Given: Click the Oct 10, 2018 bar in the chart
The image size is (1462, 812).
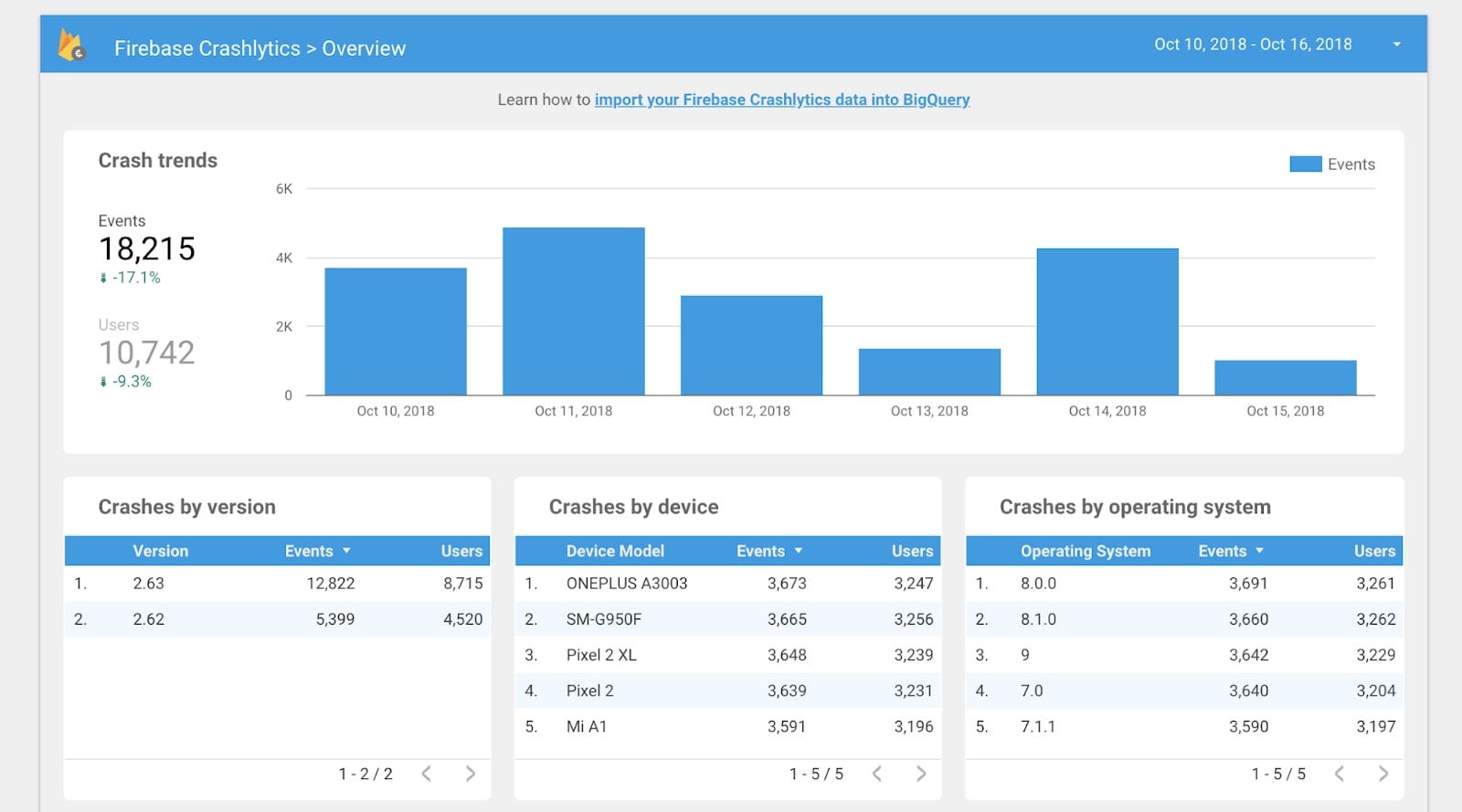Looking at the screenshot, I should [396, 332].
